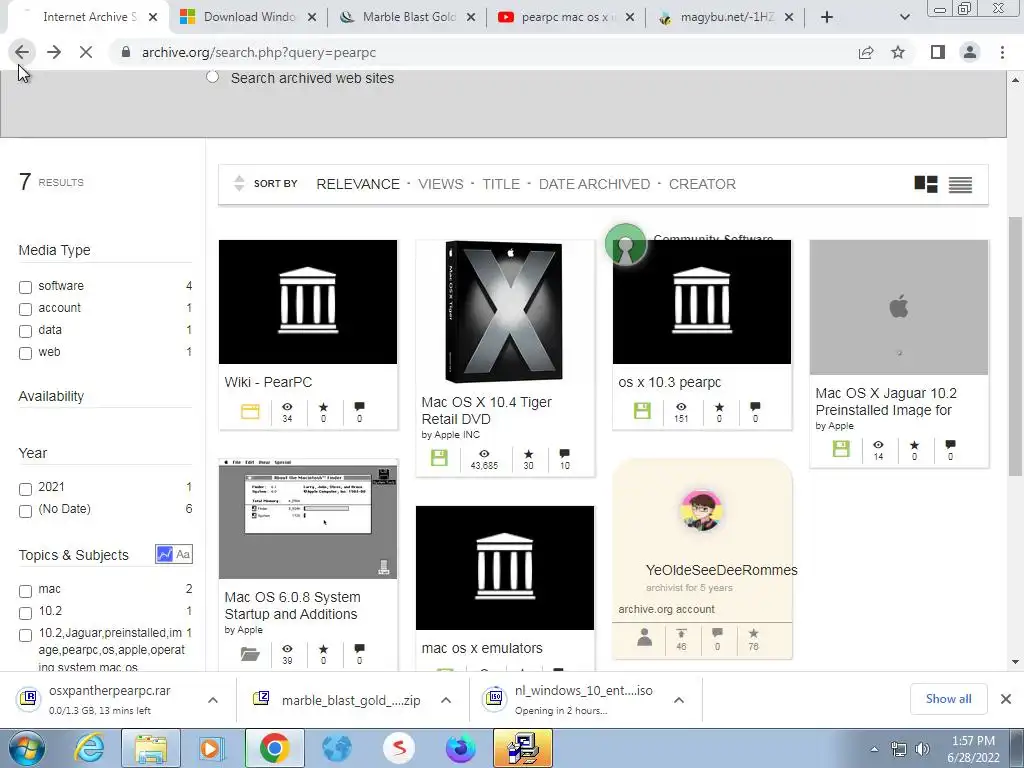Click the software floppy icon on os x 10.3 pearpc

pyautogui.click(x=642, y=411)
